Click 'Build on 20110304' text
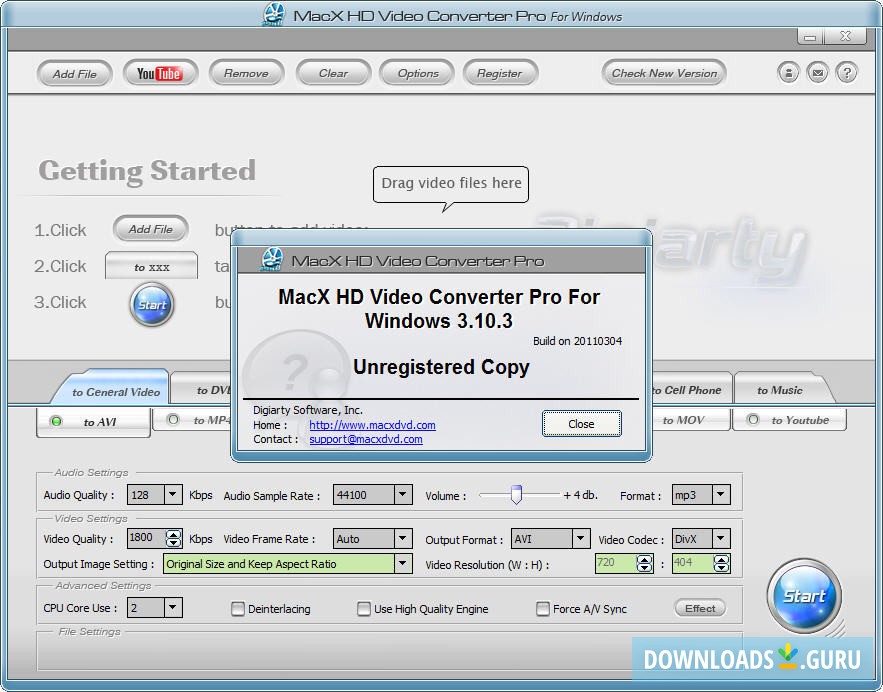 coord(577,341)
